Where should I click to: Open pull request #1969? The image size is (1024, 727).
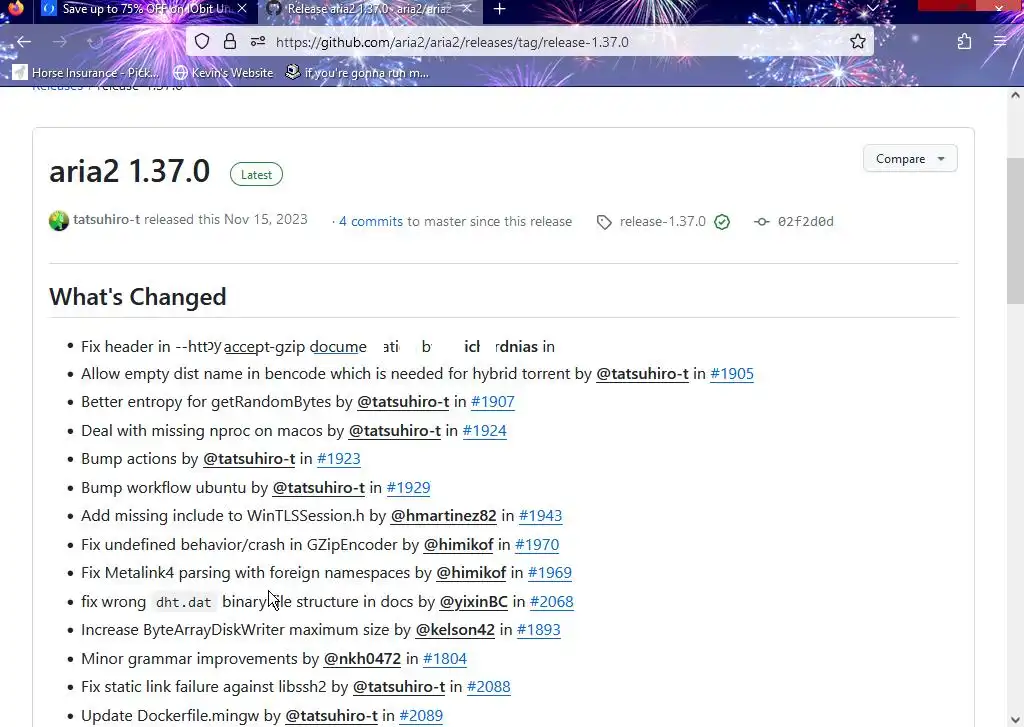point(549,572)
